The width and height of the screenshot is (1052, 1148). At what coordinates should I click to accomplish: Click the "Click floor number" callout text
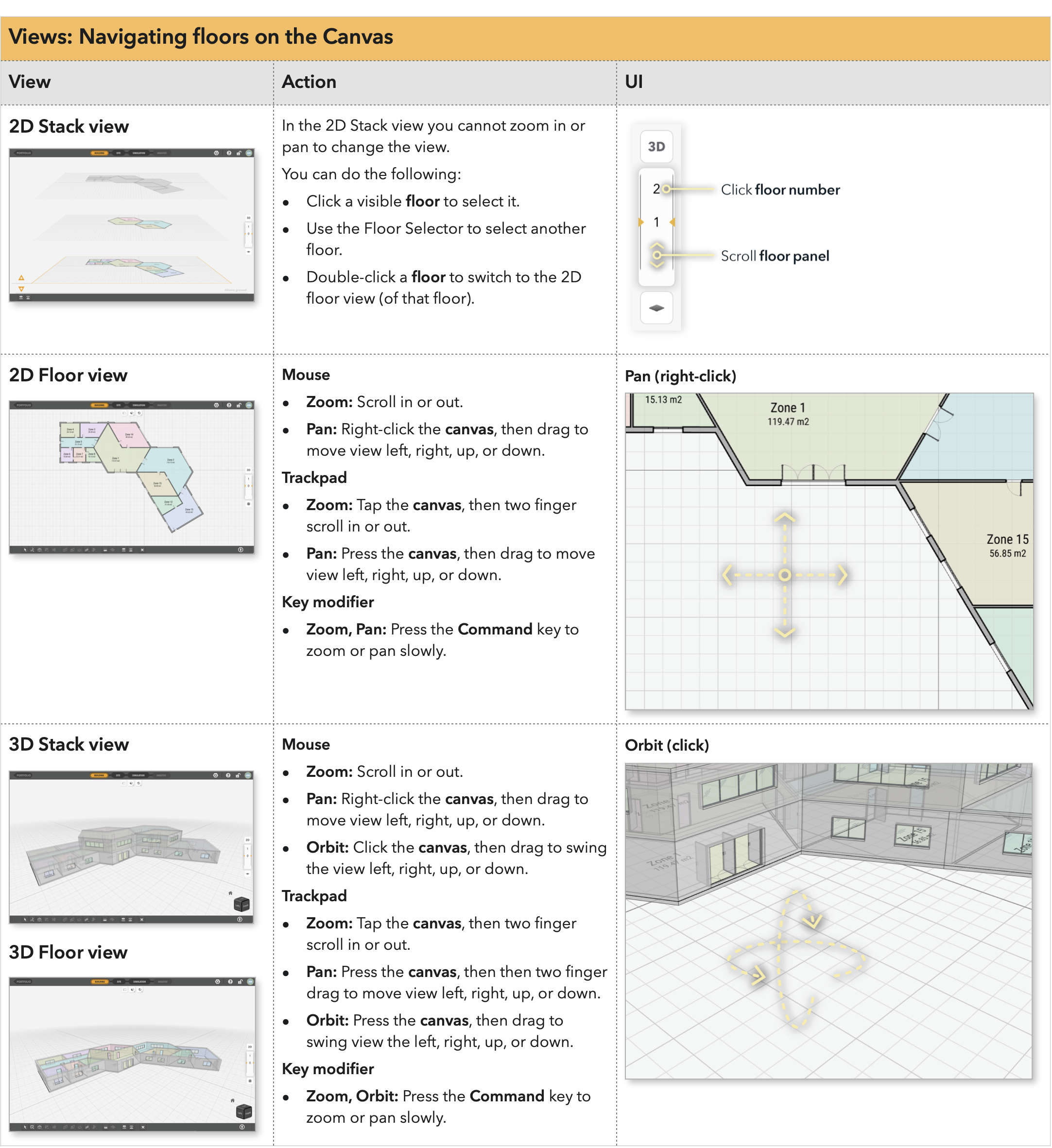[x=780, y=189]
